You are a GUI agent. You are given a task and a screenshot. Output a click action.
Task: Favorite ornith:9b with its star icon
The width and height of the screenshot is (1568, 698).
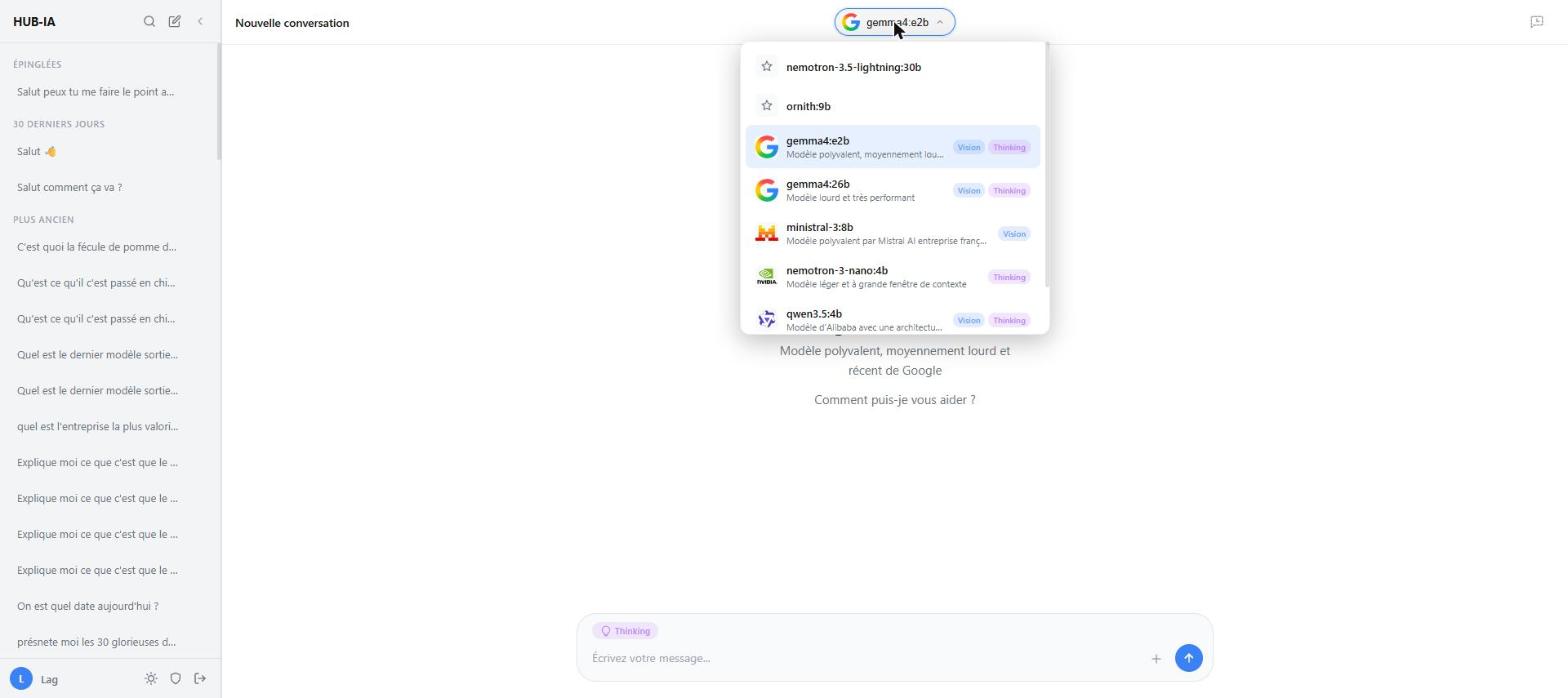(x=767, y=106)
